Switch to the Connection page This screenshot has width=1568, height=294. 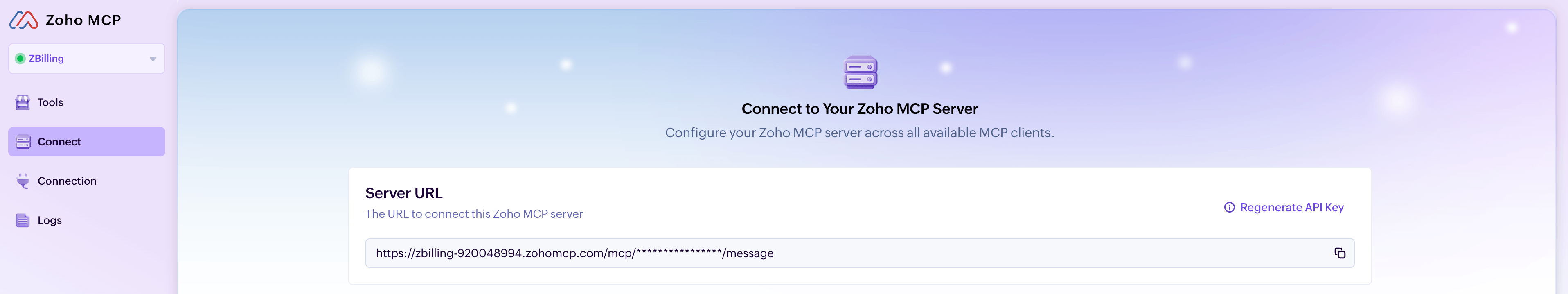[x=67, y=181]
